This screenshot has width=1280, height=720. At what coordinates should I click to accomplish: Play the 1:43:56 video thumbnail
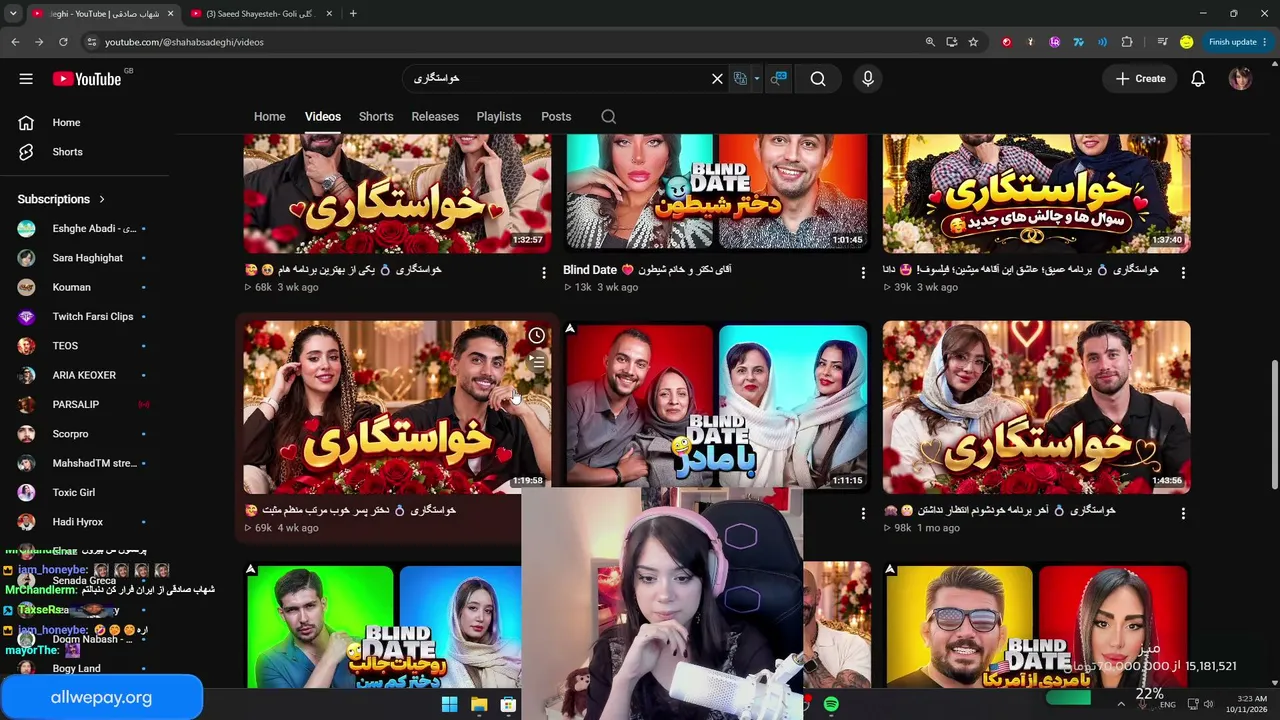pyautogui.click(x=1036, y=407)
